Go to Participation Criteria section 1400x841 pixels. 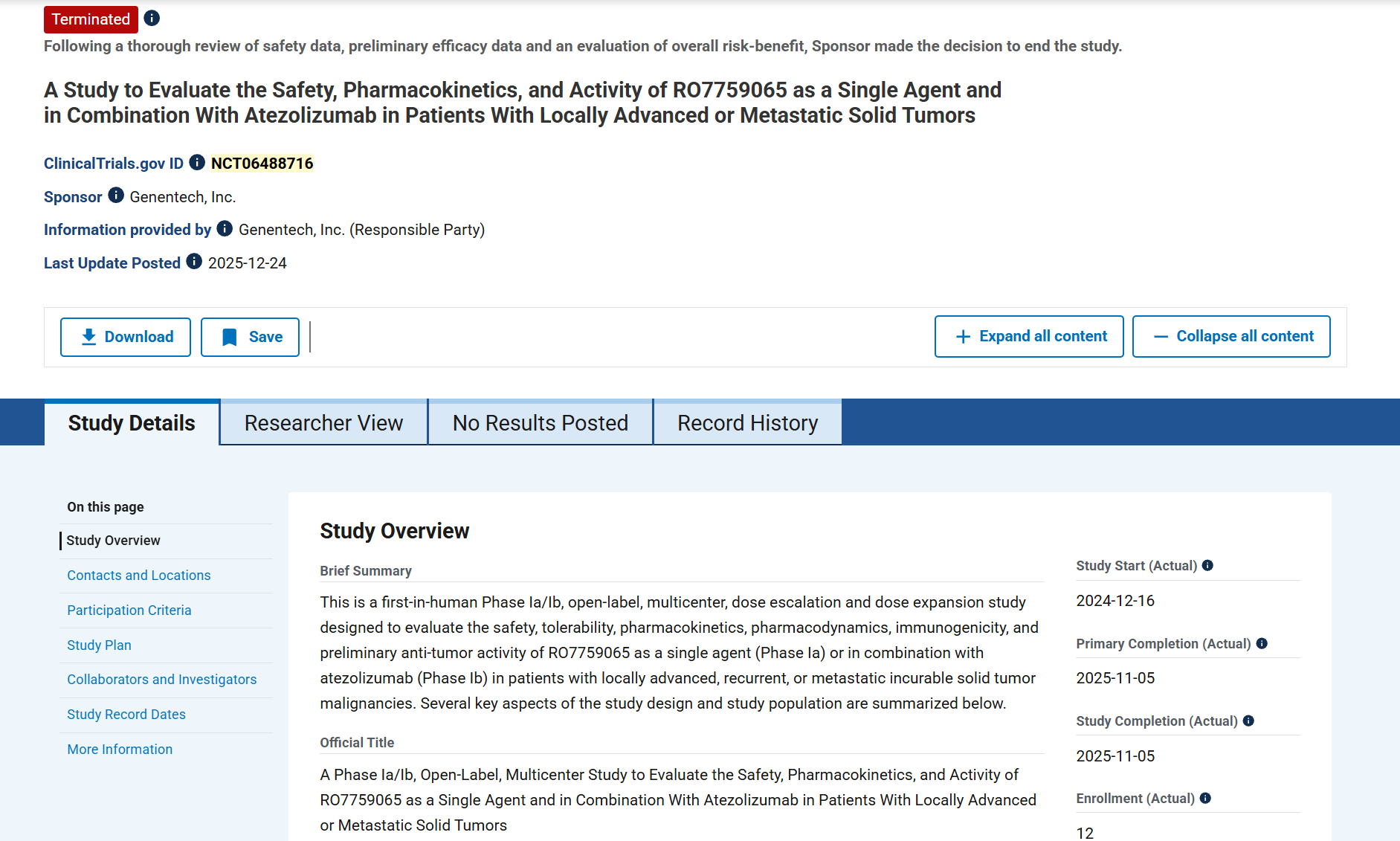(129, 610)
